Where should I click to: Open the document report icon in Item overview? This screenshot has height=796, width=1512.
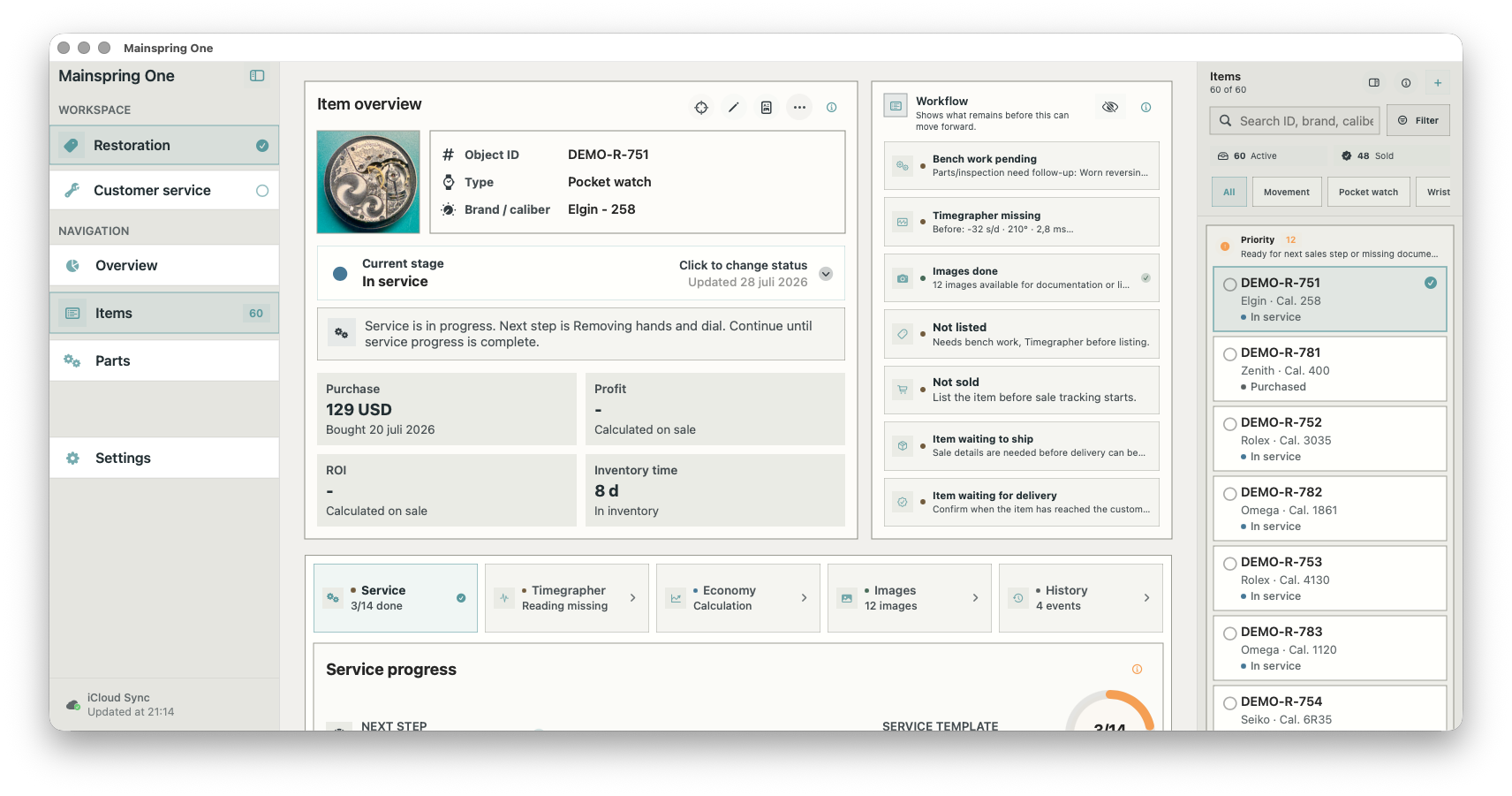tap(767, 108)
